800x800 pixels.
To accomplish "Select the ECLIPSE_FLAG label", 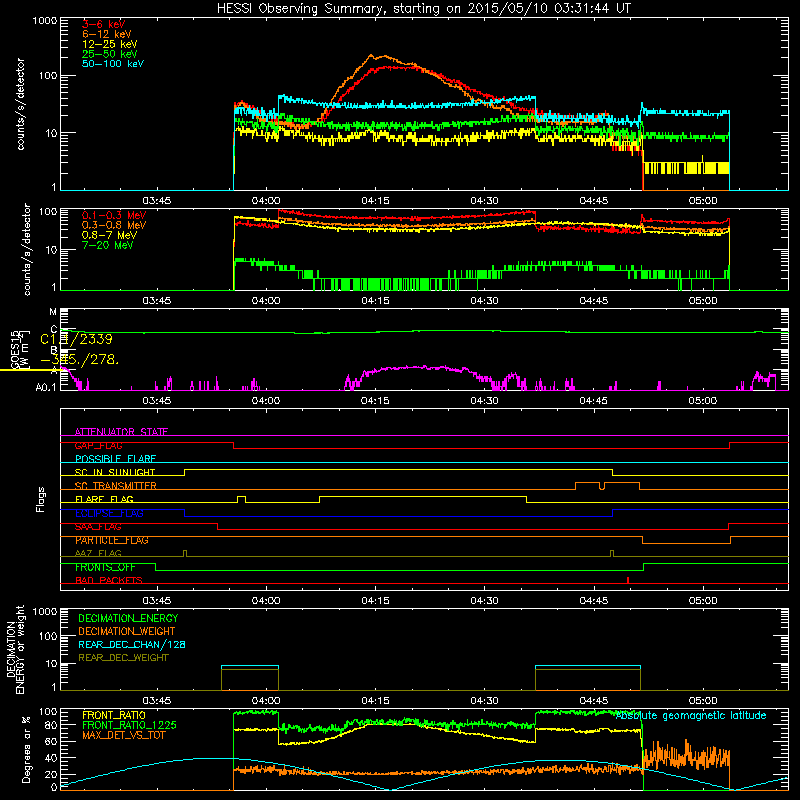I will 109,513.
